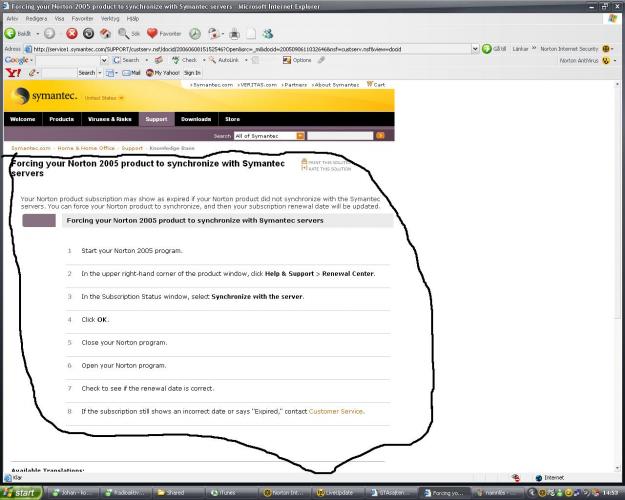Click the Windows start button
The height and width of the screenshot is (500, 625).
[23, 492]
